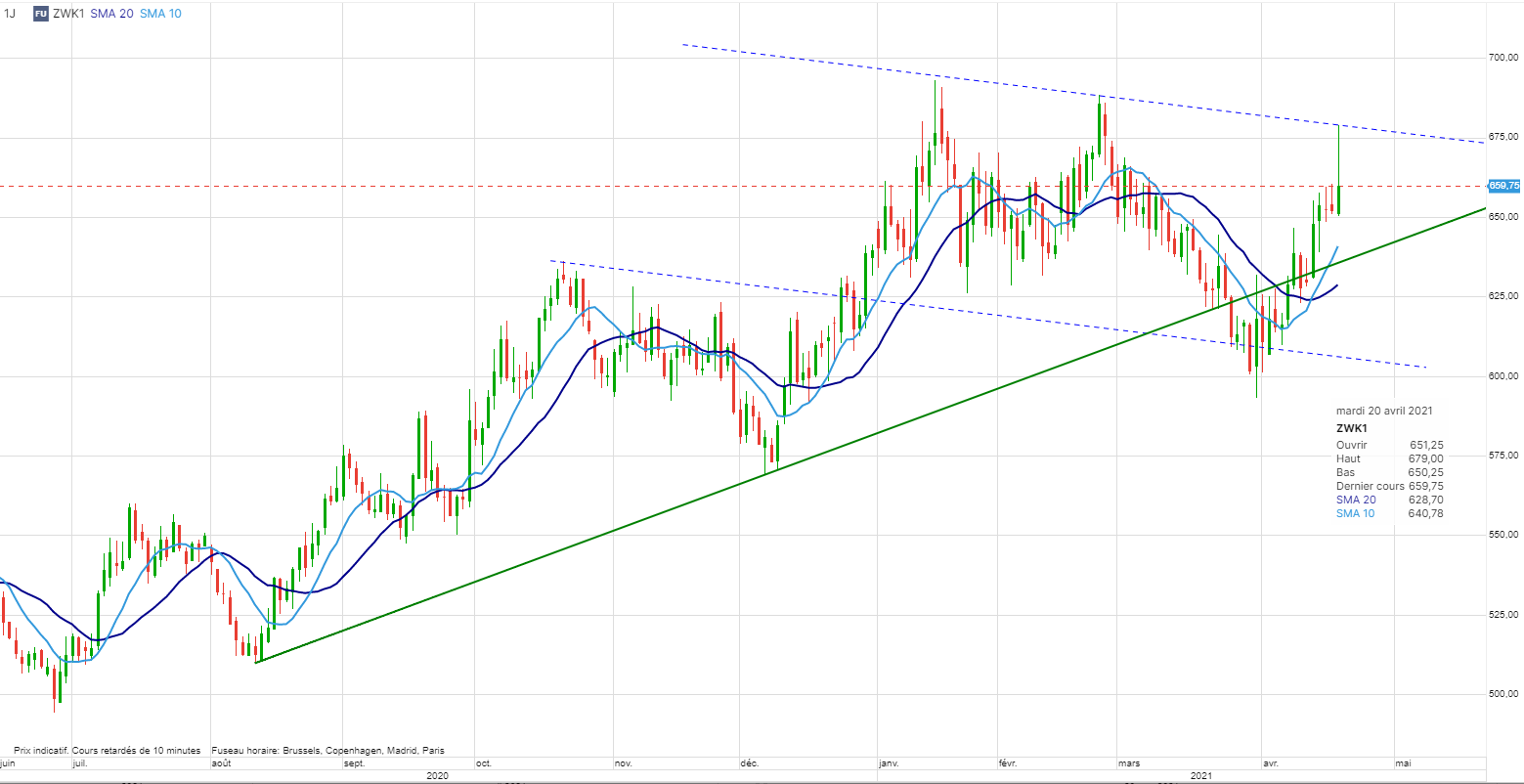Click the SMA 20 indicator label in header
Viewport: 1524px width, 784px height.
112,14
